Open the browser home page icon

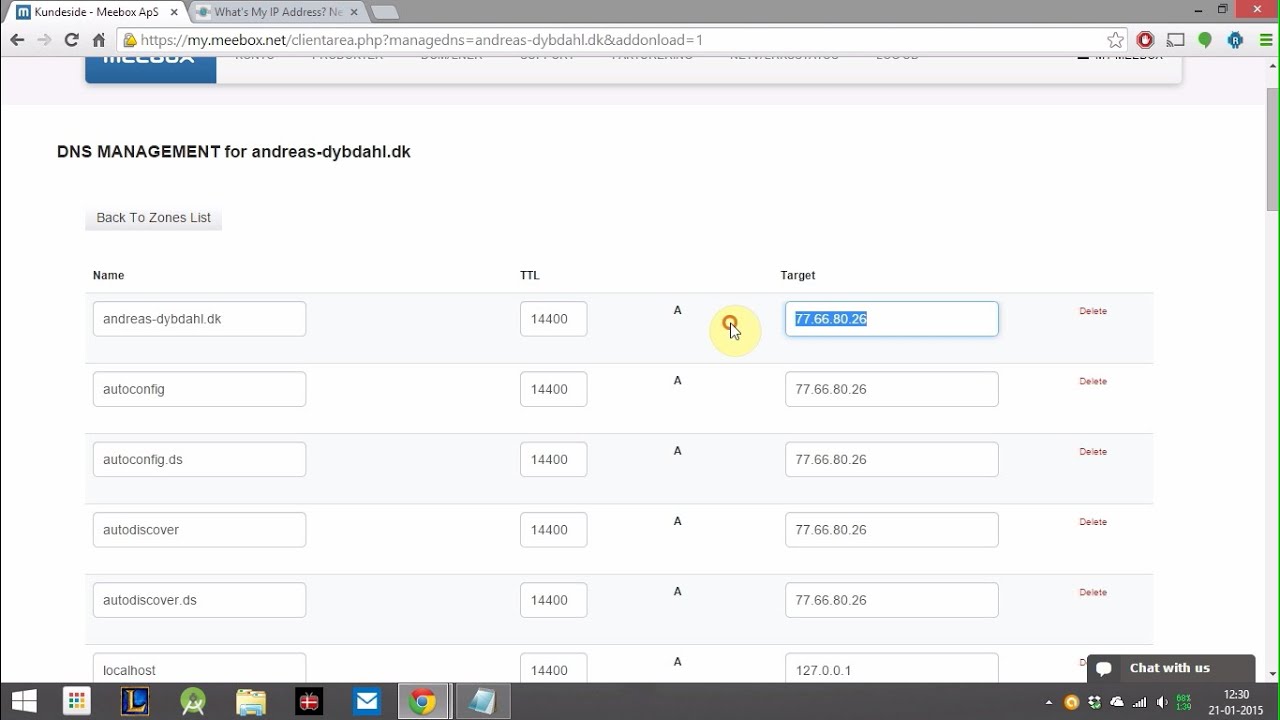[98, 40]
